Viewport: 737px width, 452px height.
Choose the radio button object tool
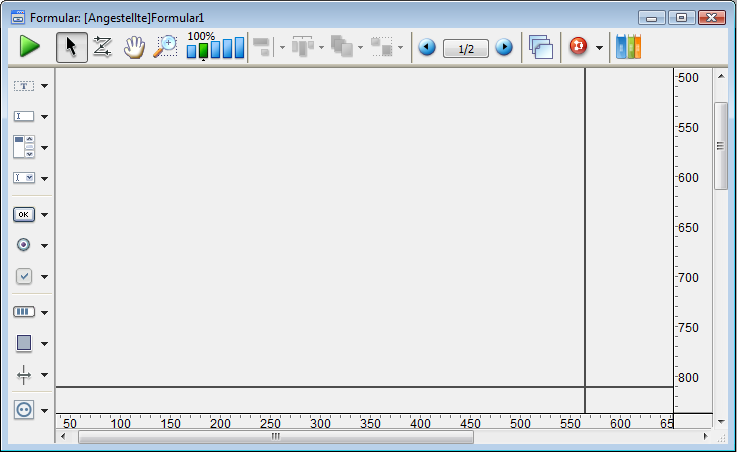point(24,245)
